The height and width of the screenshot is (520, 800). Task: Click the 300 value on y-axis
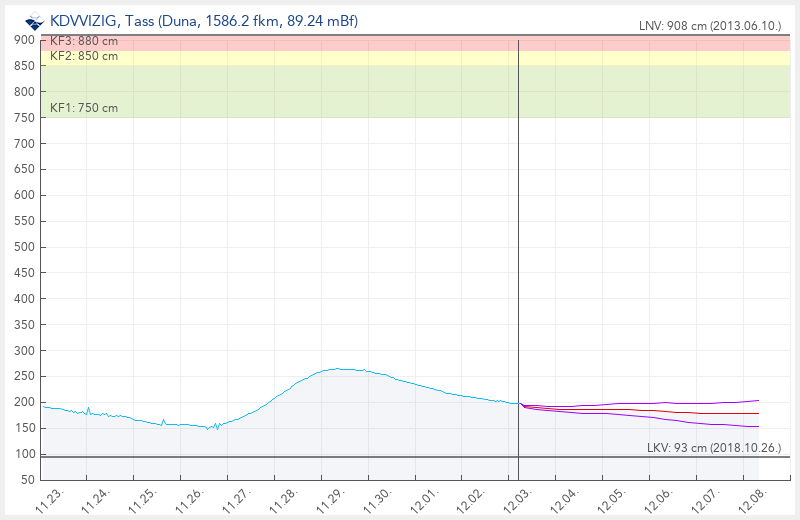click(x=25, y=350)
